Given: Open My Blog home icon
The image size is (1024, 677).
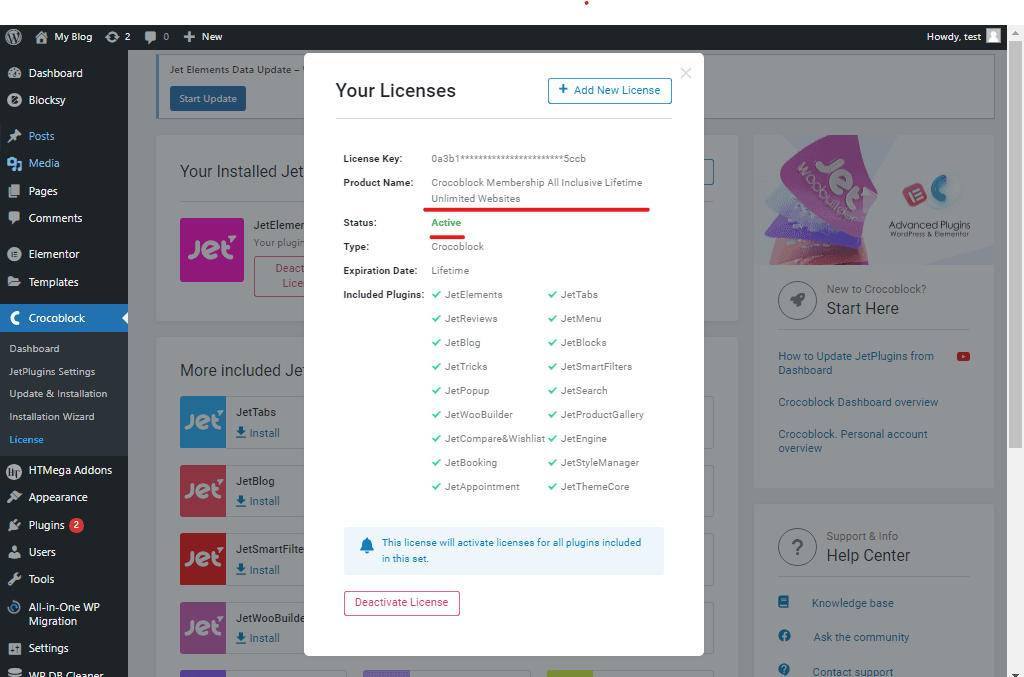Looking at the screenshot, I should (41, 37).
